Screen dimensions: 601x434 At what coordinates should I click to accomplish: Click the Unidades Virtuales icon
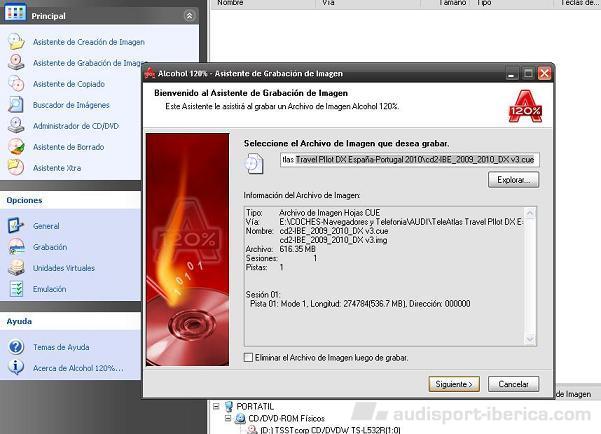coord(16,268)
